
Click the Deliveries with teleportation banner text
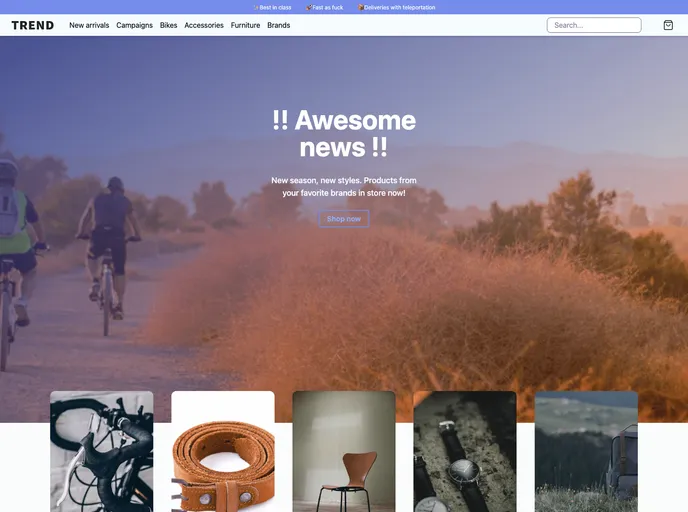400,7
